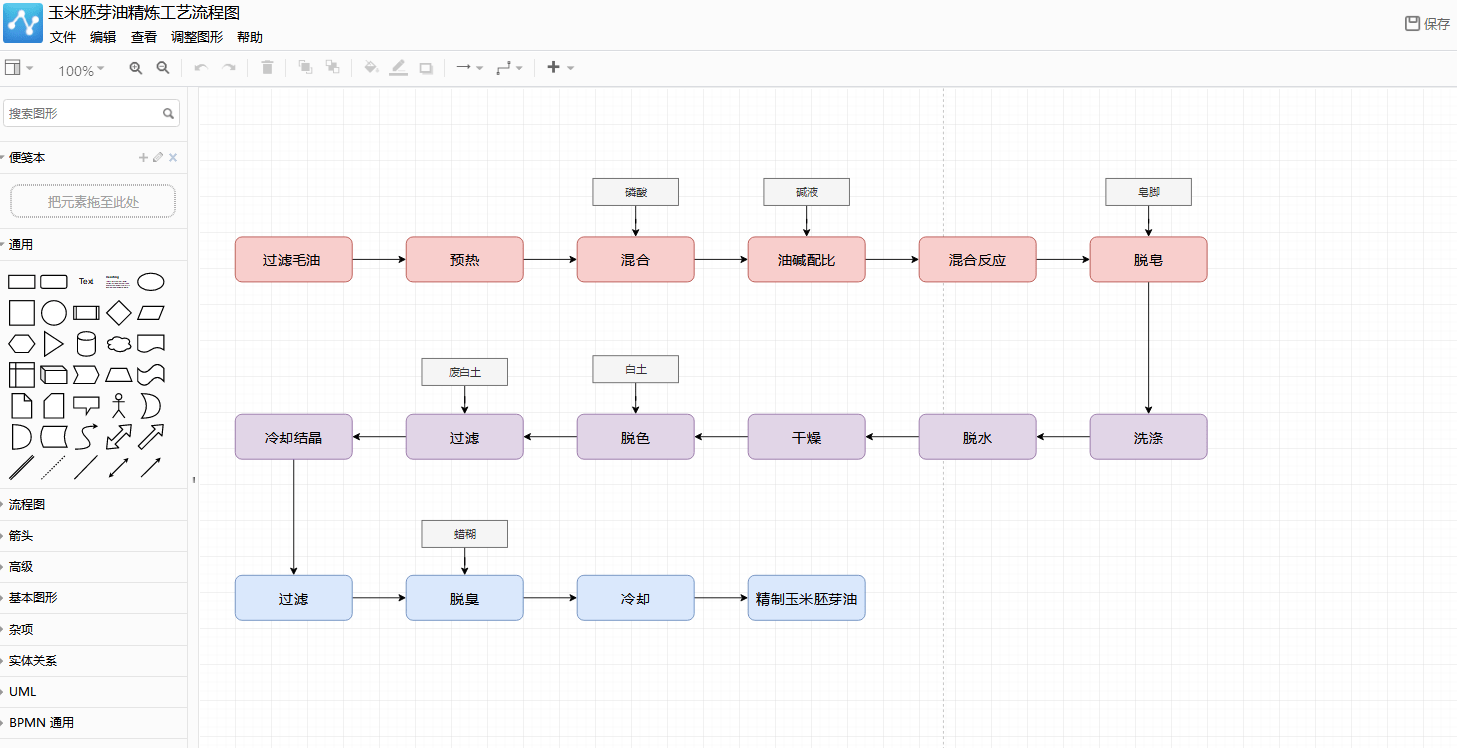The height and width of the screenshot is (748, 1457).
Task: Select the triangle shape in palette
Action: coord(53,344)
